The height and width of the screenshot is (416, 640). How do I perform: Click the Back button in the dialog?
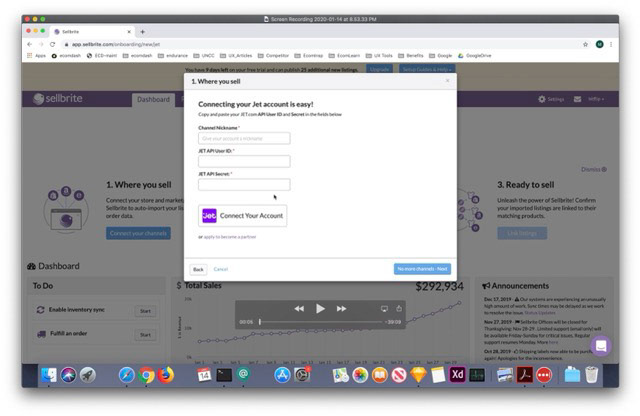coord(198,269)
